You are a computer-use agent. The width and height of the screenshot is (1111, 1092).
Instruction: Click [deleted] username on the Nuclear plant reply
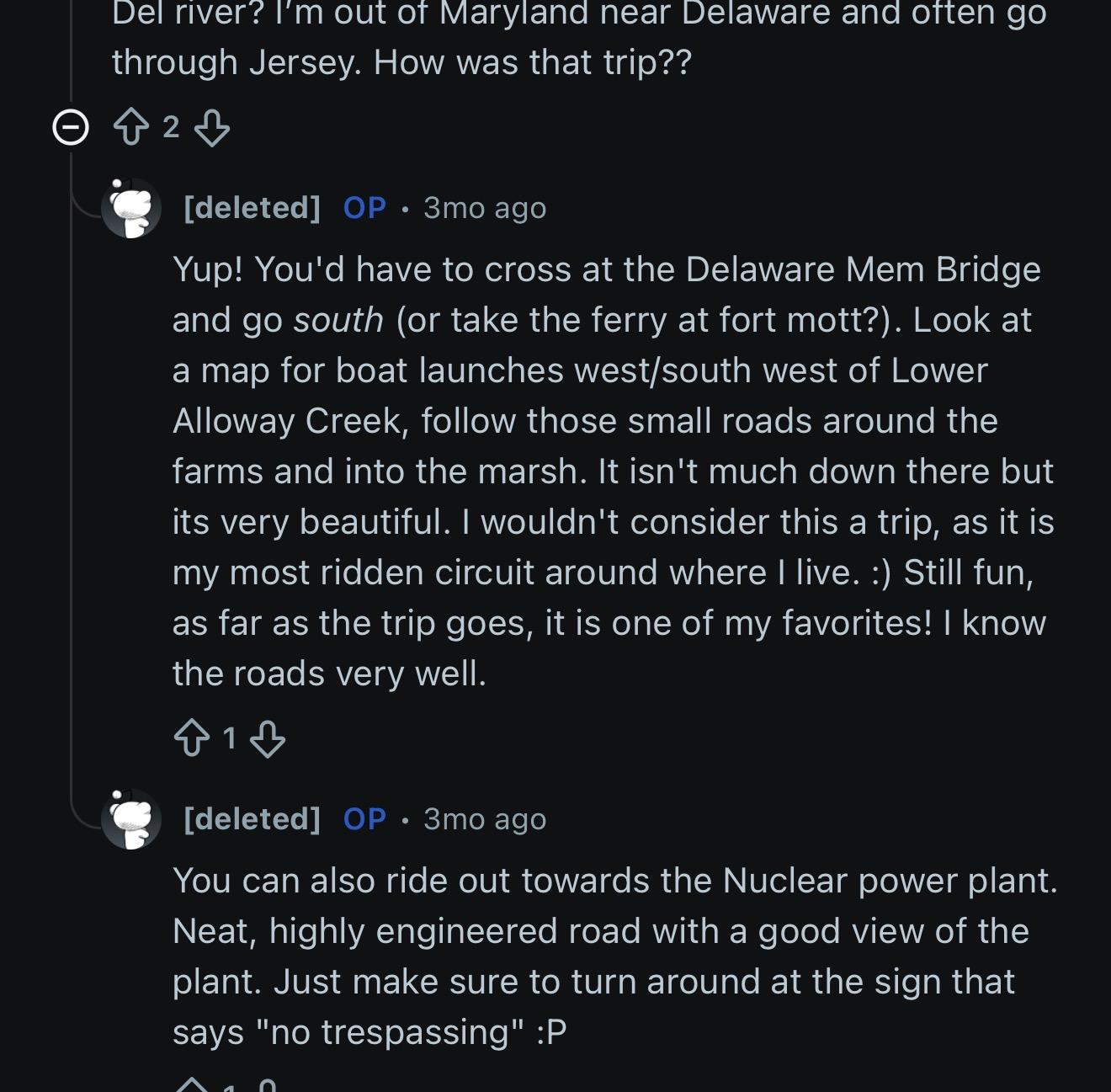pyautogui.click(x=252, y=819)
